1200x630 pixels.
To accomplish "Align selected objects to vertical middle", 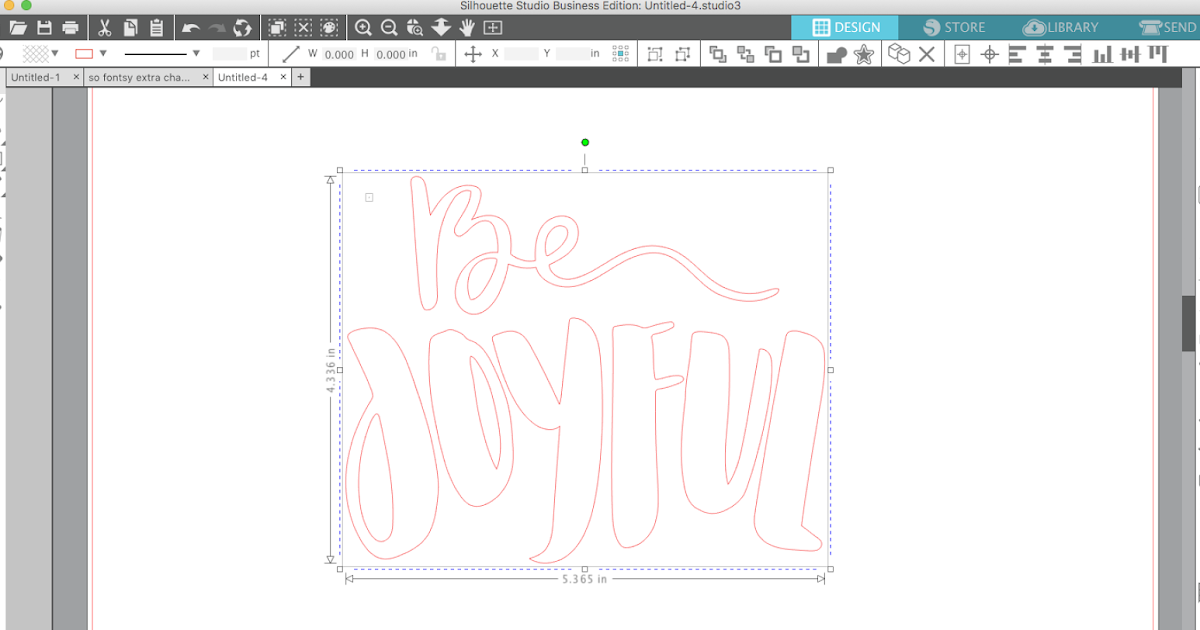I will point(1130,54).
